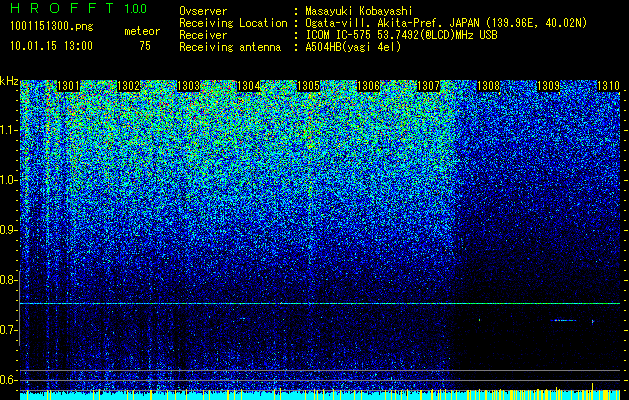This screenshot has width=629, height=400.
Task: Click the 1309 time marker label
Action: tap(548, 86)
